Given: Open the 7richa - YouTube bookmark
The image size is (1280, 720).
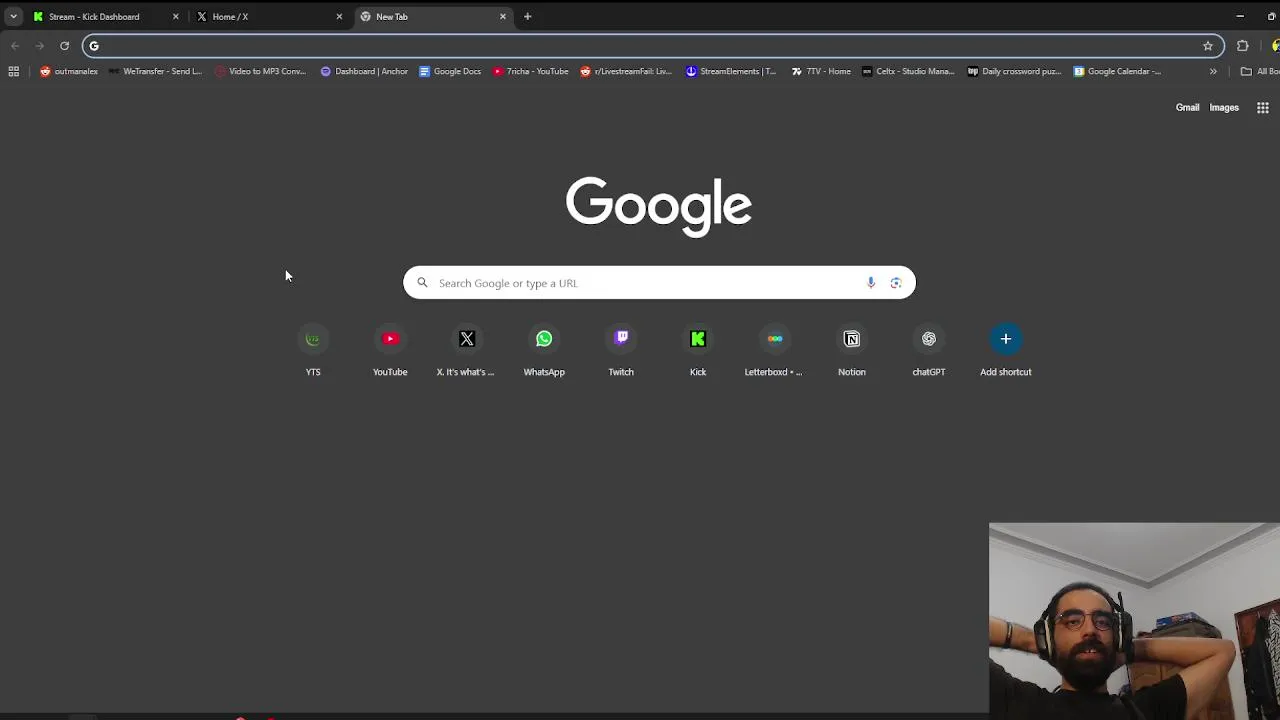Looking at the screenshot, I should [x=531, y=71].
